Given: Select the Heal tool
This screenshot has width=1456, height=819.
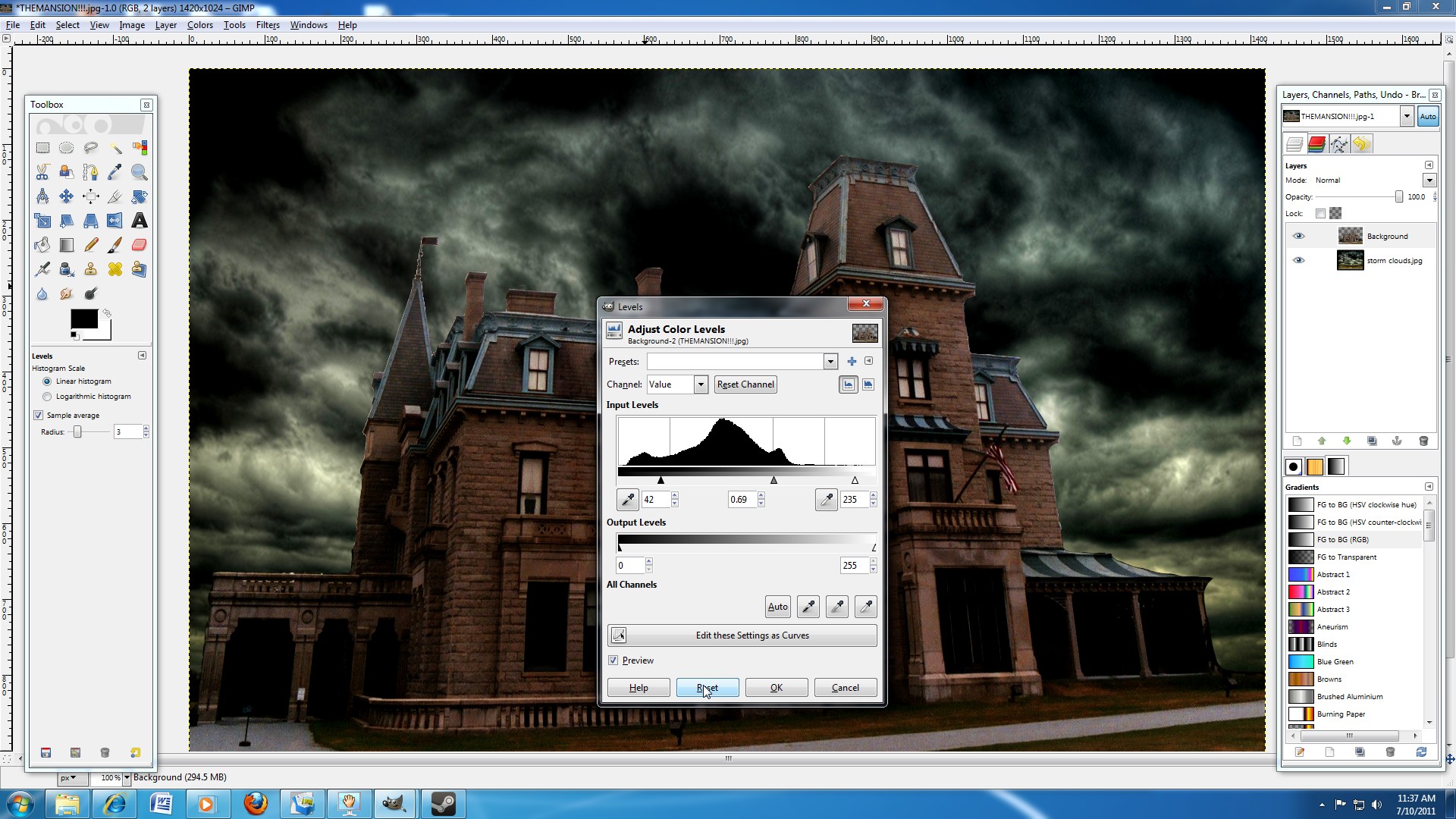Looking at the screenshot, I should [x=114, y=268].
